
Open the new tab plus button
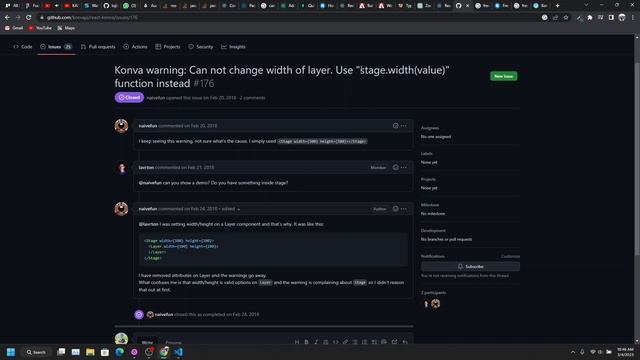coord(558,6)
